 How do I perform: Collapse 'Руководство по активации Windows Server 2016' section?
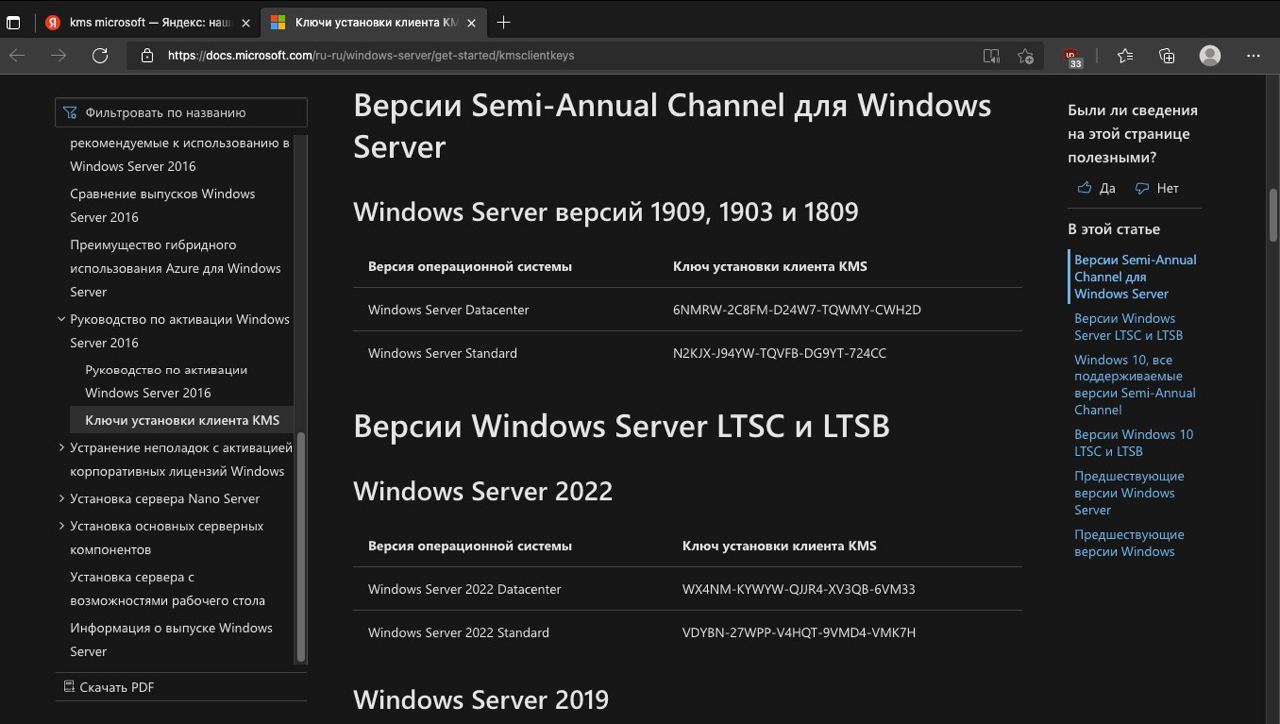point(61,320)
